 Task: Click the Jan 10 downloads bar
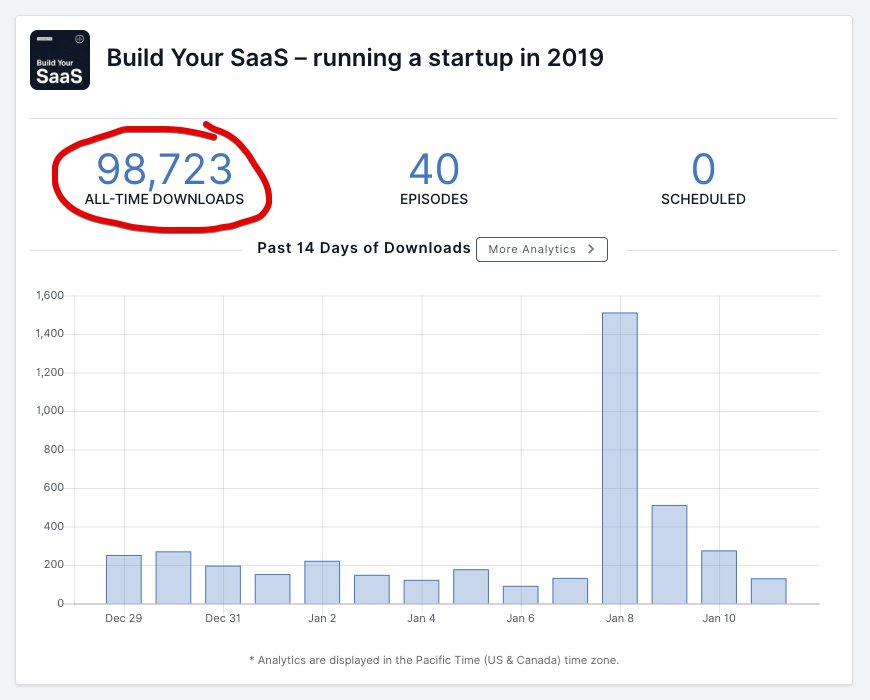(719, 577)
